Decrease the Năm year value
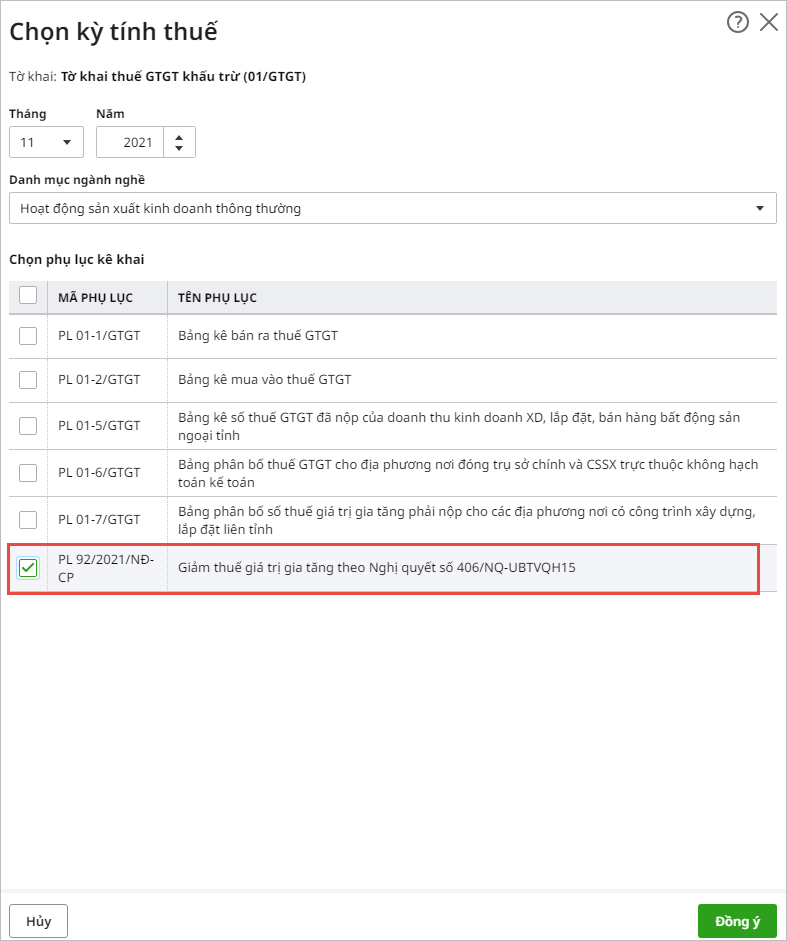Screen dimensions: 787x941 coord(179,148)
